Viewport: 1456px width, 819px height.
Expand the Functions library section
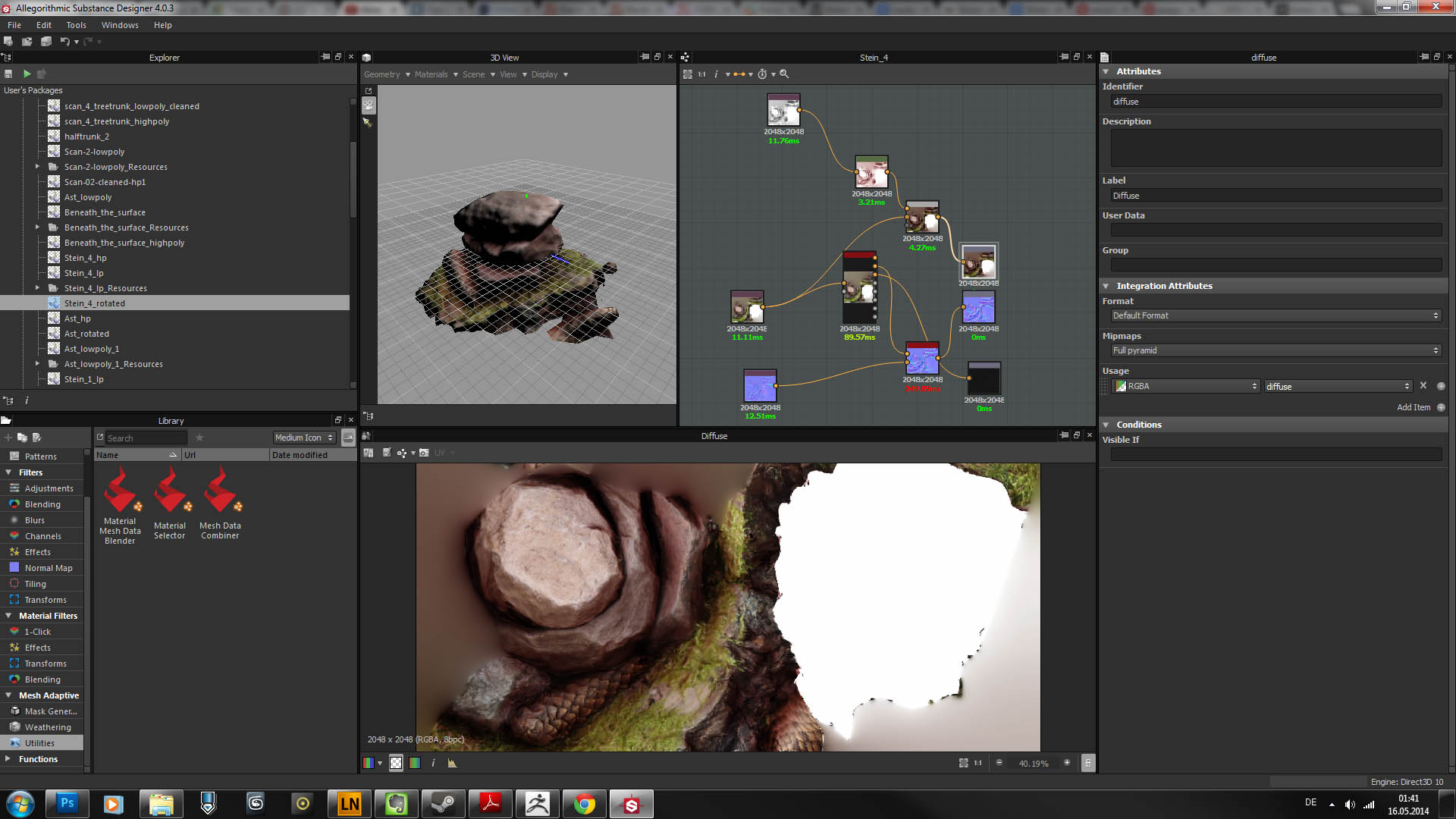coord(8,759)
